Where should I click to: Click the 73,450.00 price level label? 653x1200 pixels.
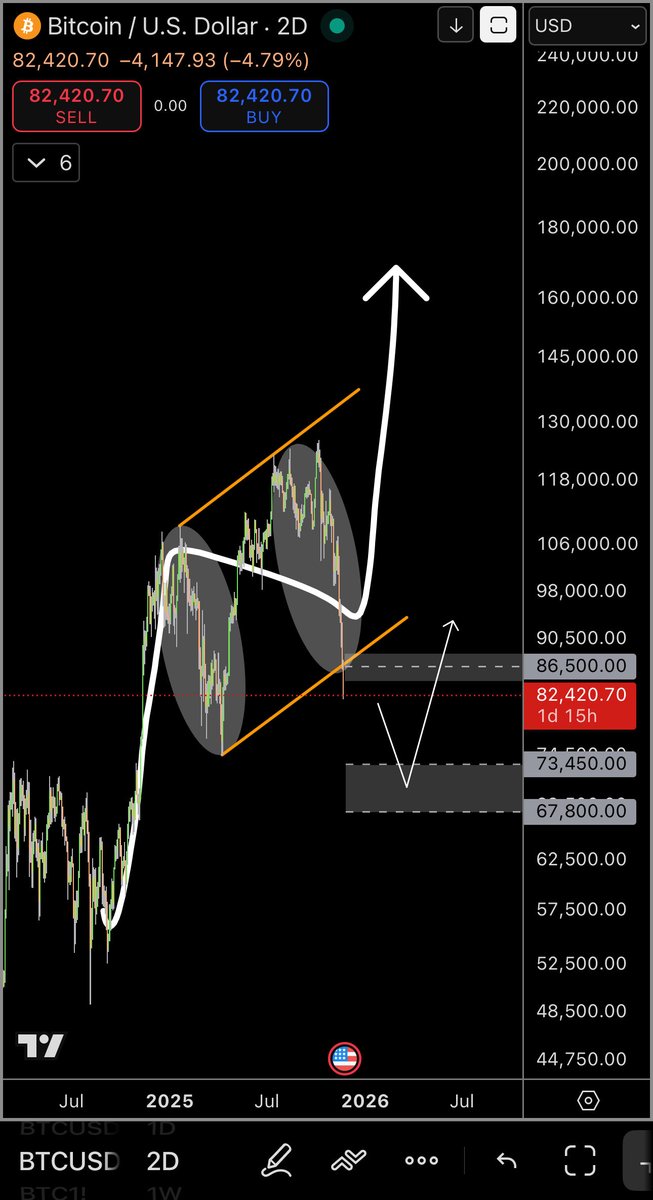pos(581,765)
